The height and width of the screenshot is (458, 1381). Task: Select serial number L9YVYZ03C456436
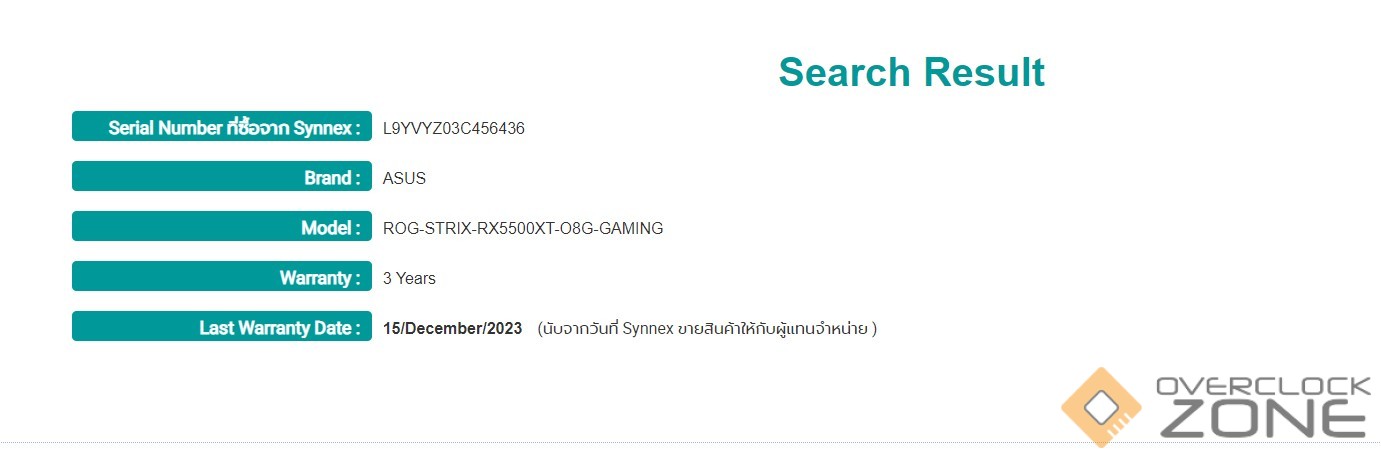click(x=454, y=128)
